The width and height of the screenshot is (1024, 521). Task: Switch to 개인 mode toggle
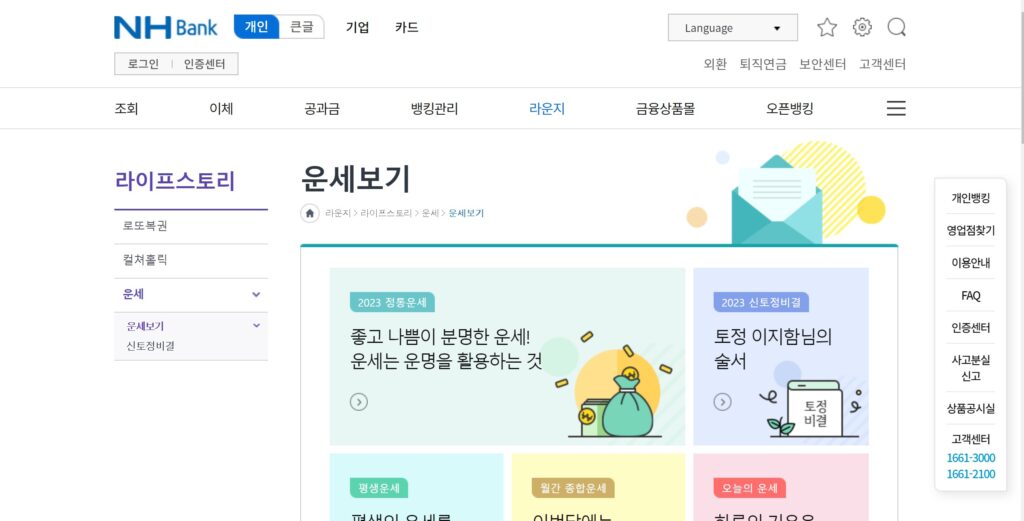[x=257, y=27]
